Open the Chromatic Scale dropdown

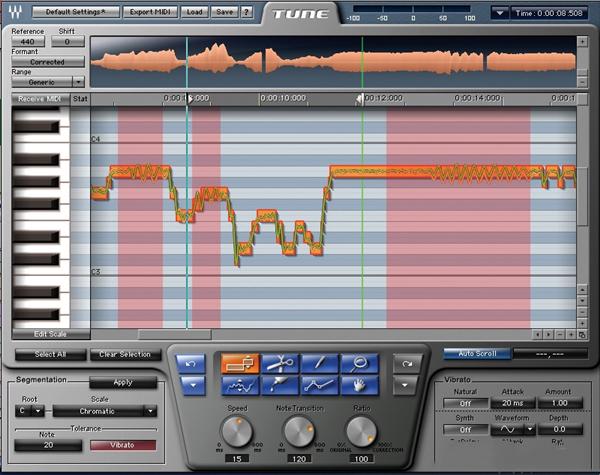coord(105,410)
